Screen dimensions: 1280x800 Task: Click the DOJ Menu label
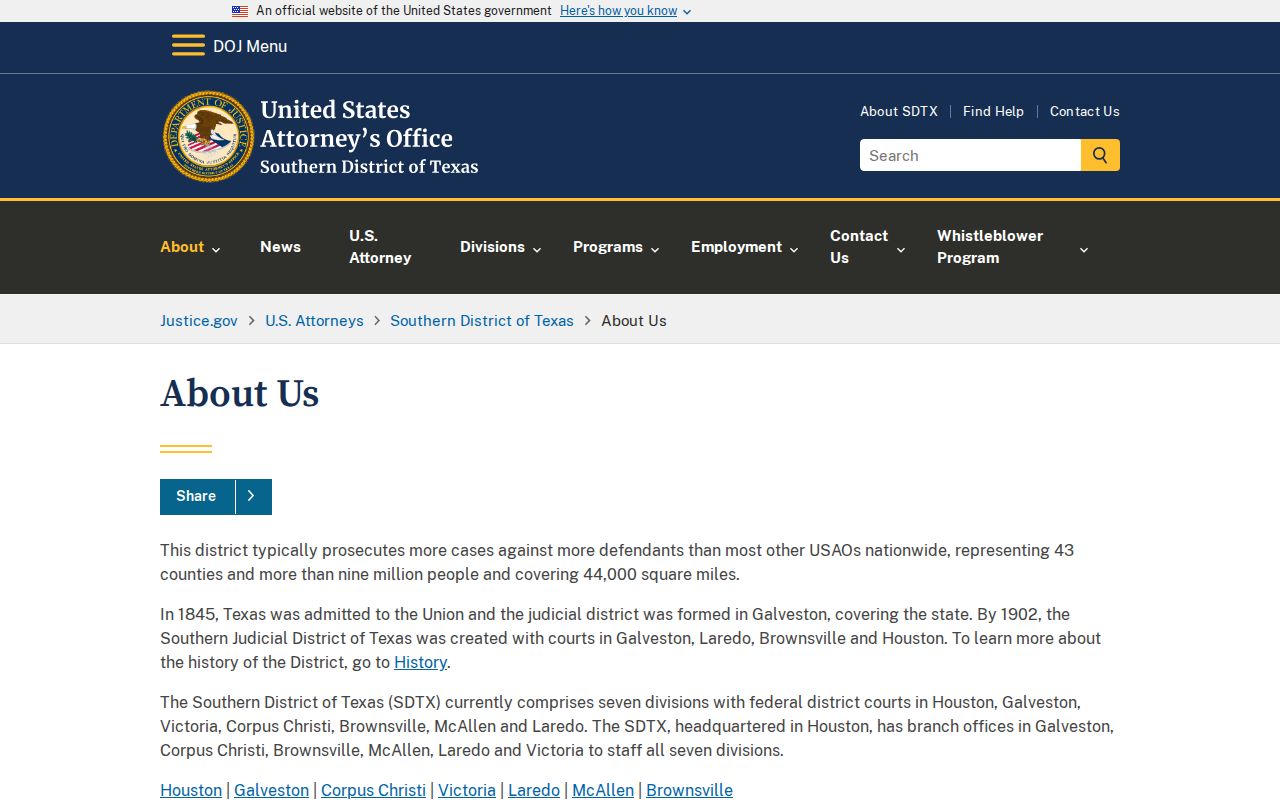click(250, 46)
